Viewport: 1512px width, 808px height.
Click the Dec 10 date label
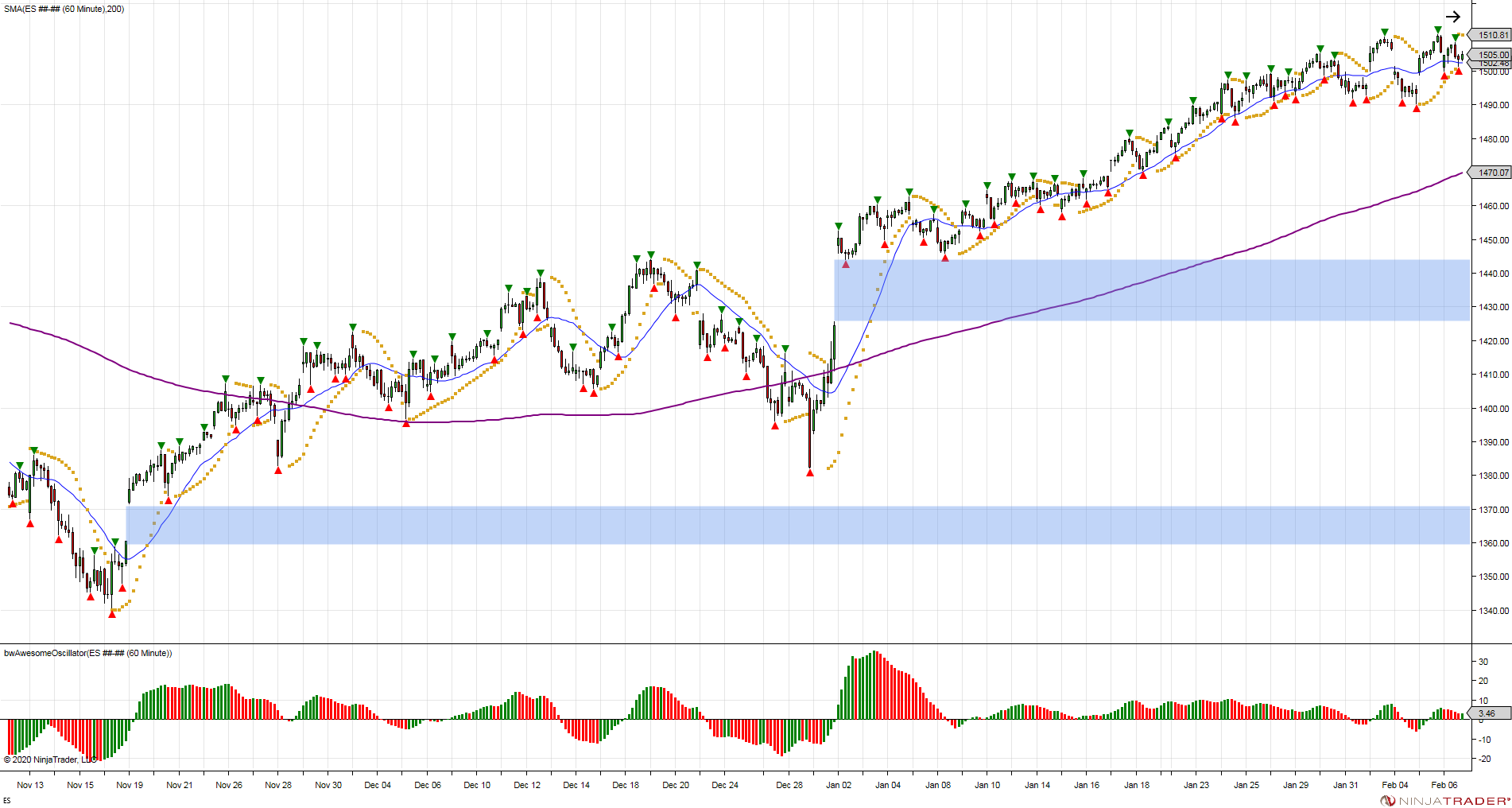[477, 785]
